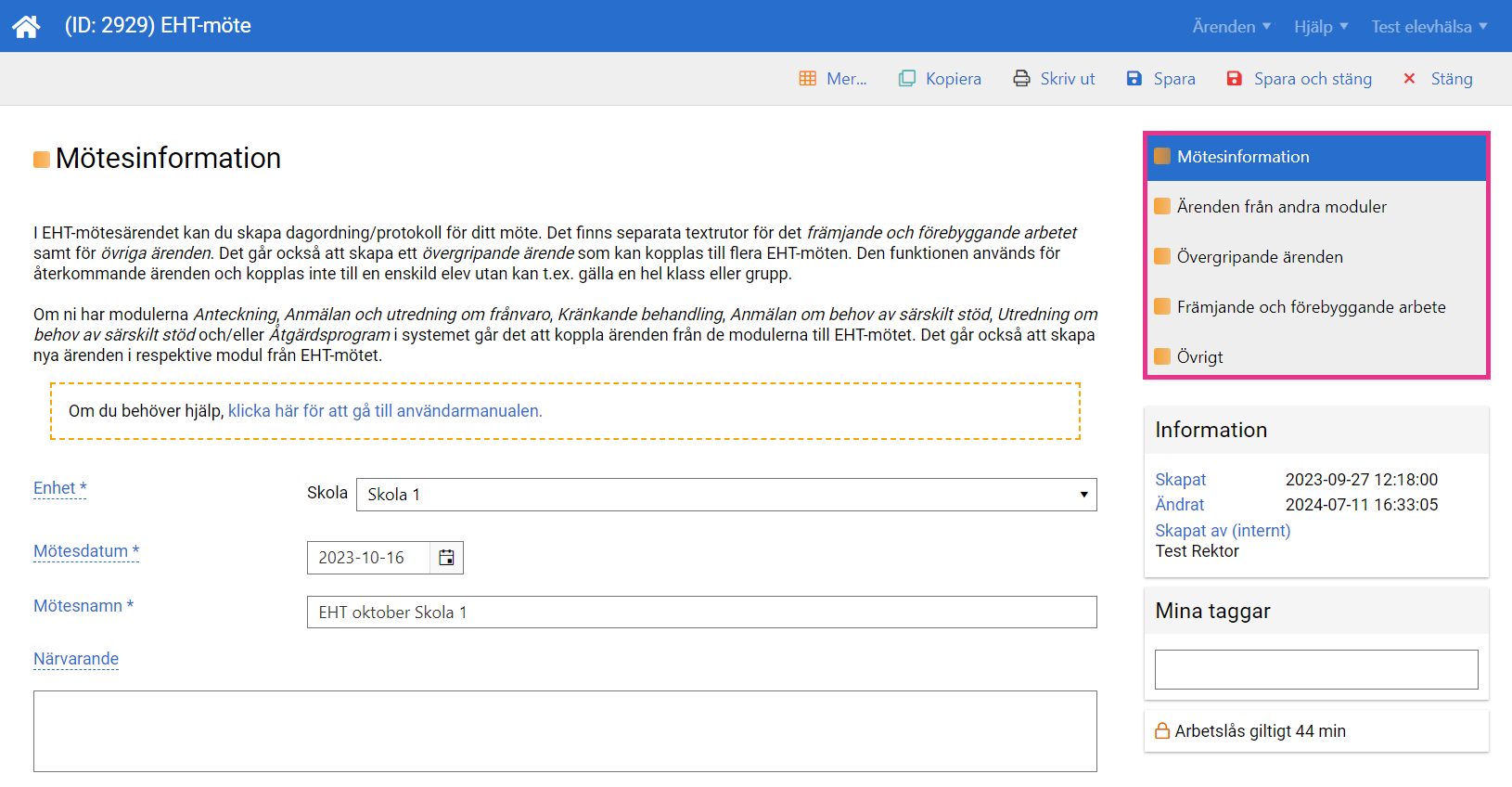Click the Skriv ut printer icon
Image resolution: width=1512 pixels, height=787 pixels.
[1021, 79]
